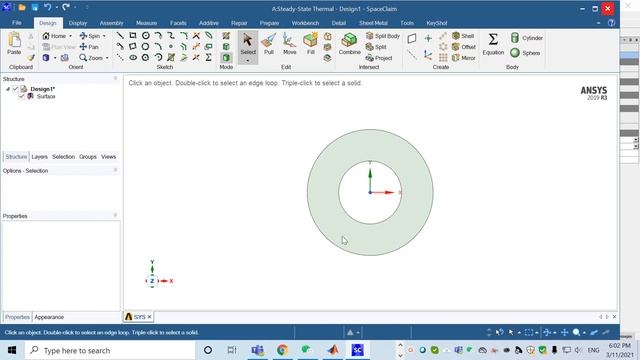The width and height of the screenshot is (640, 360).
Task: Select the Surface item in Structure tree
Action: tap(46, 96)
